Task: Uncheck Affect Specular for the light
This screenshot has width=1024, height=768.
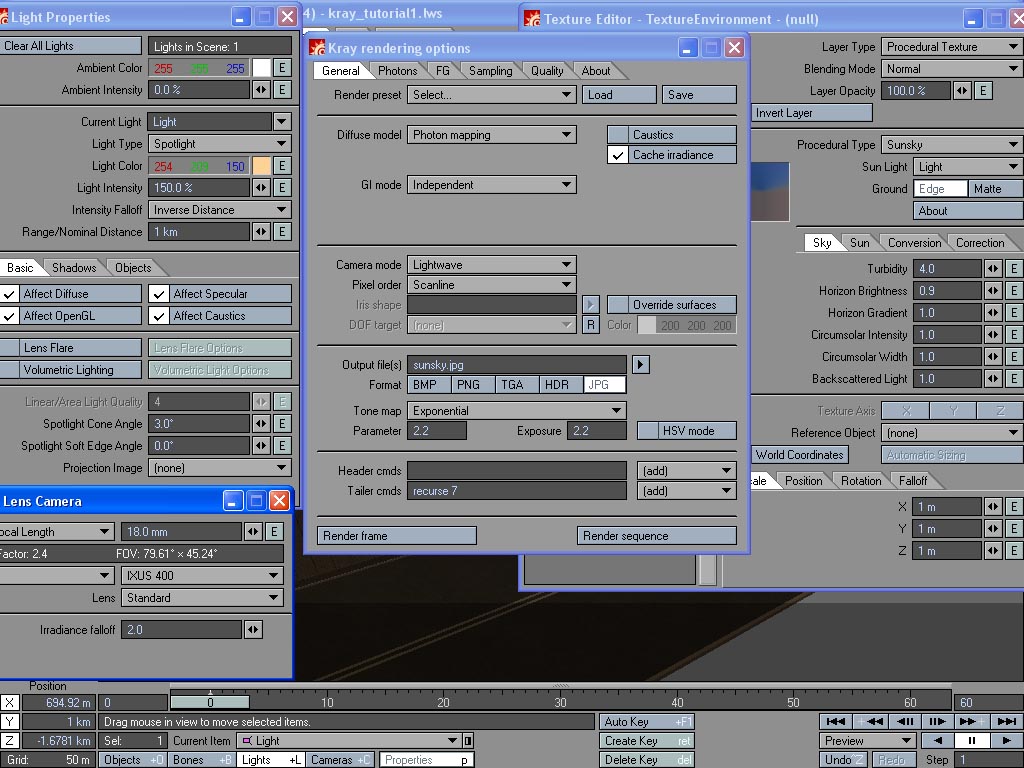Action: (x=159, y=294)
